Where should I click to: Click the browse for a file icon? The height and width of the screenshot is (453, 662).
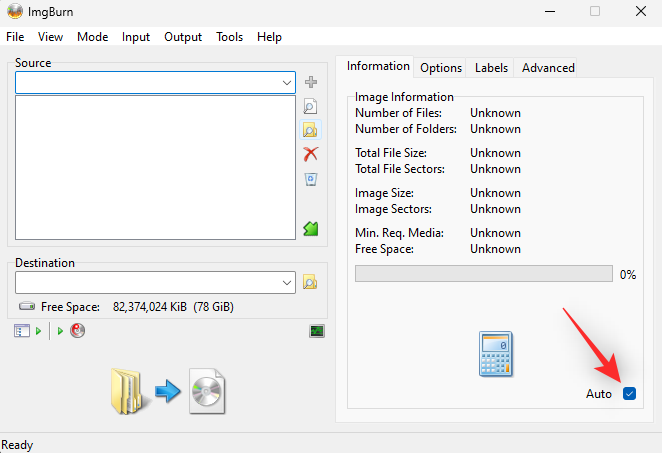click(x=310, y=106)
